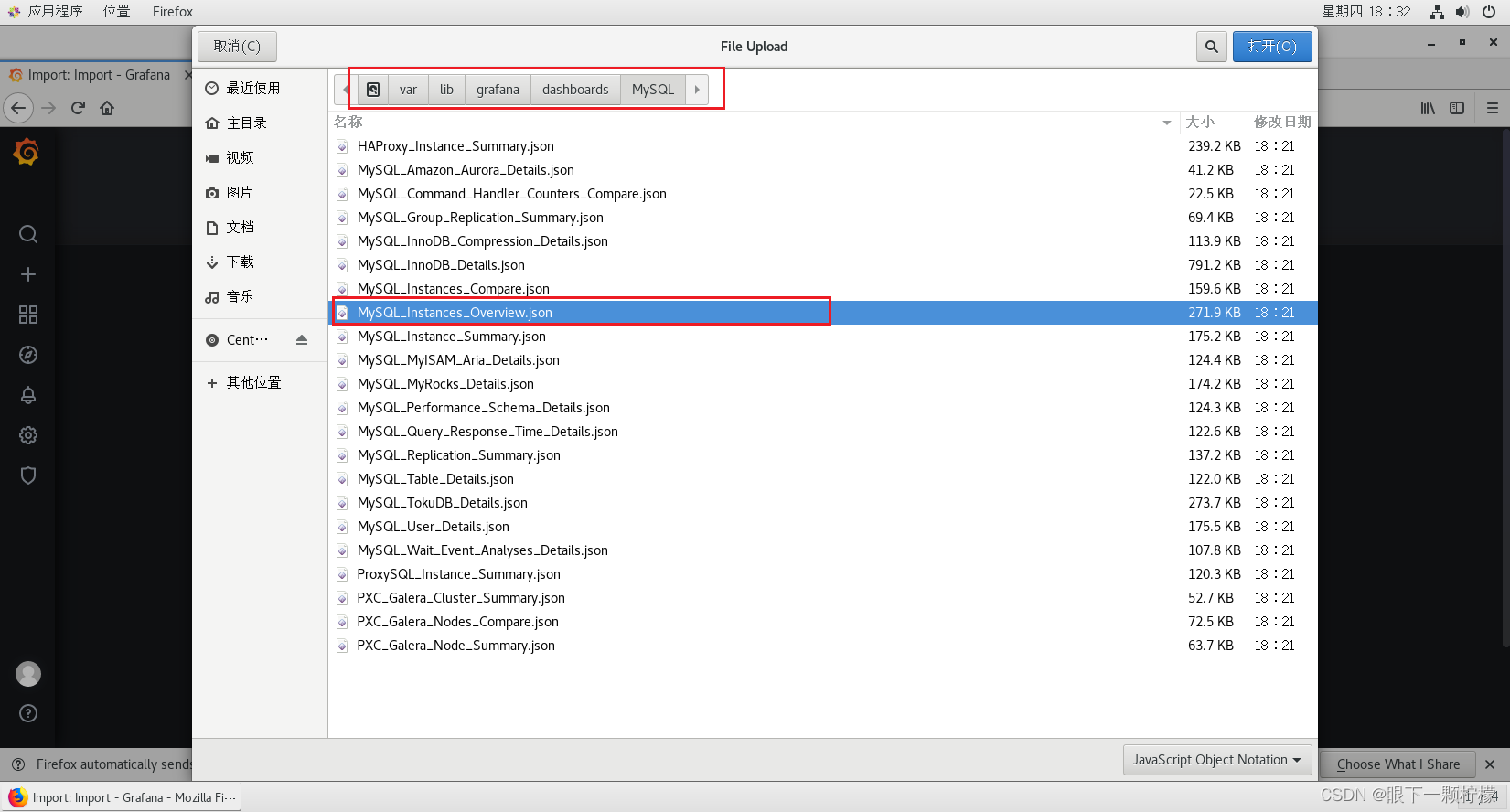Eject the Cent… volume
1510x812 pixels.
point(302,339)
